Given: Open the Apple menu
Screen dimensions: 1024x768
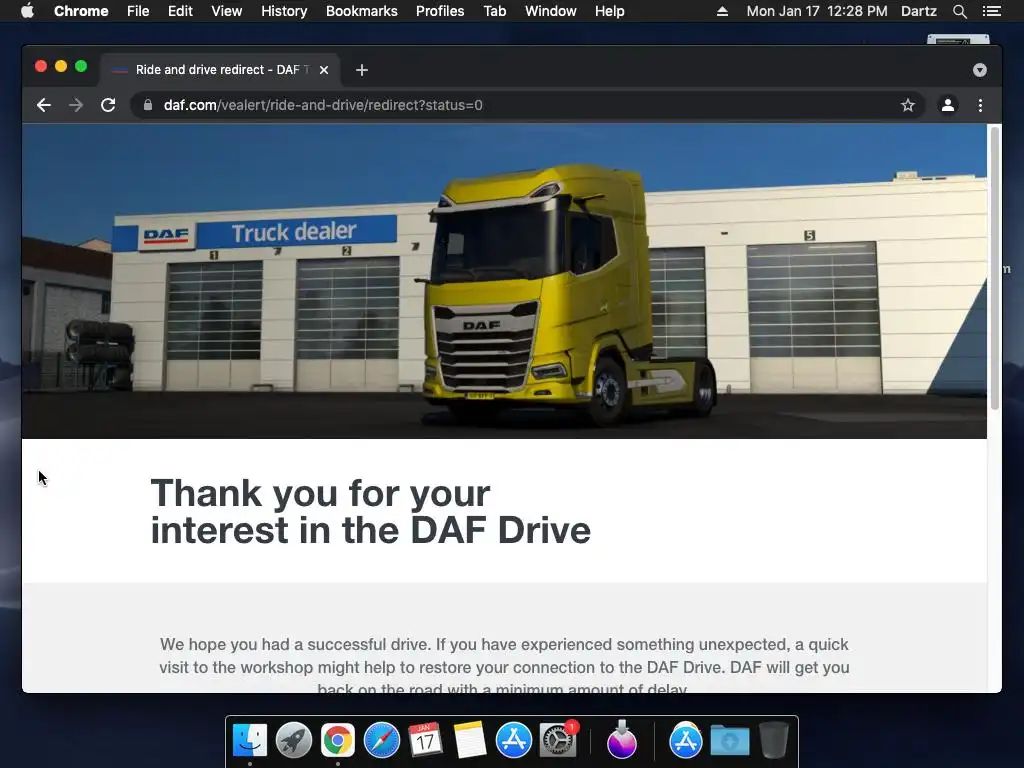Looking at the screenshot, I should [x=27, y=11].
